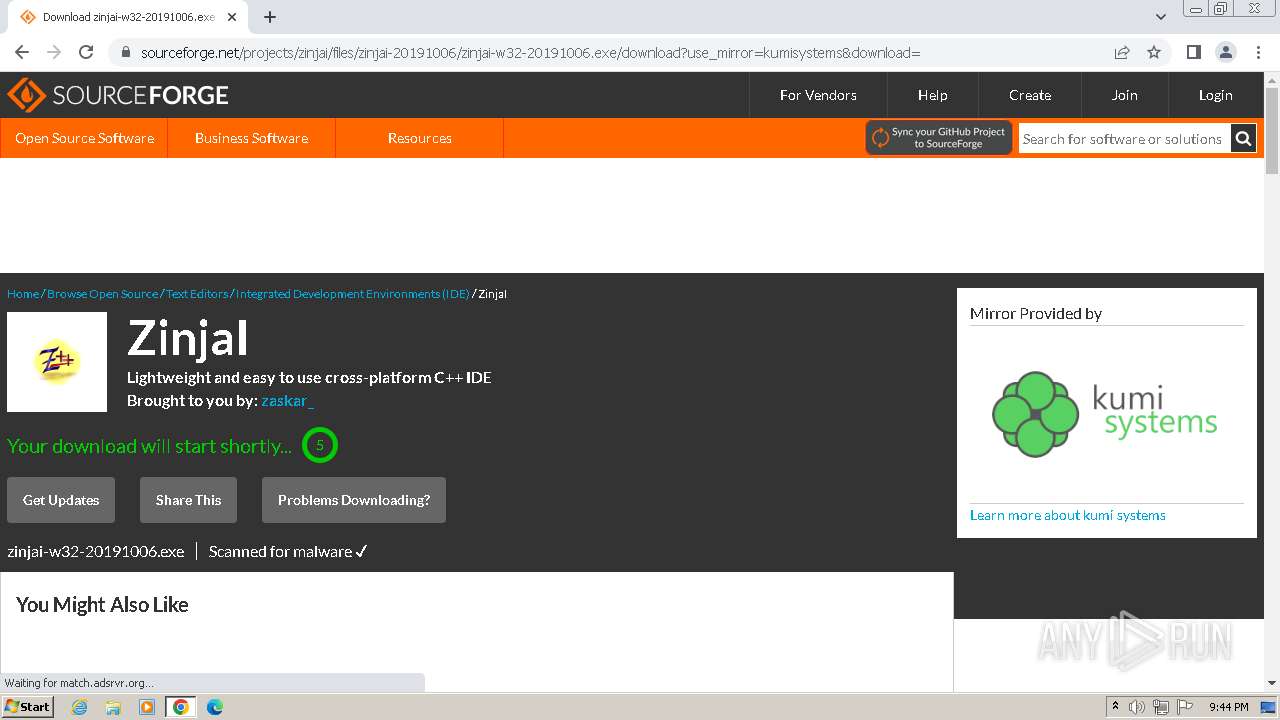Viewport: 1280px width, 720px height.
Task: Follow the Browse Open Source breadcrumb
Action: click(x=102, y=294)
